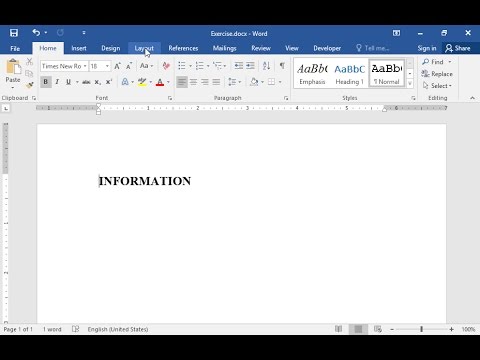
Task: Open the File tab
Action: (15, 48)
